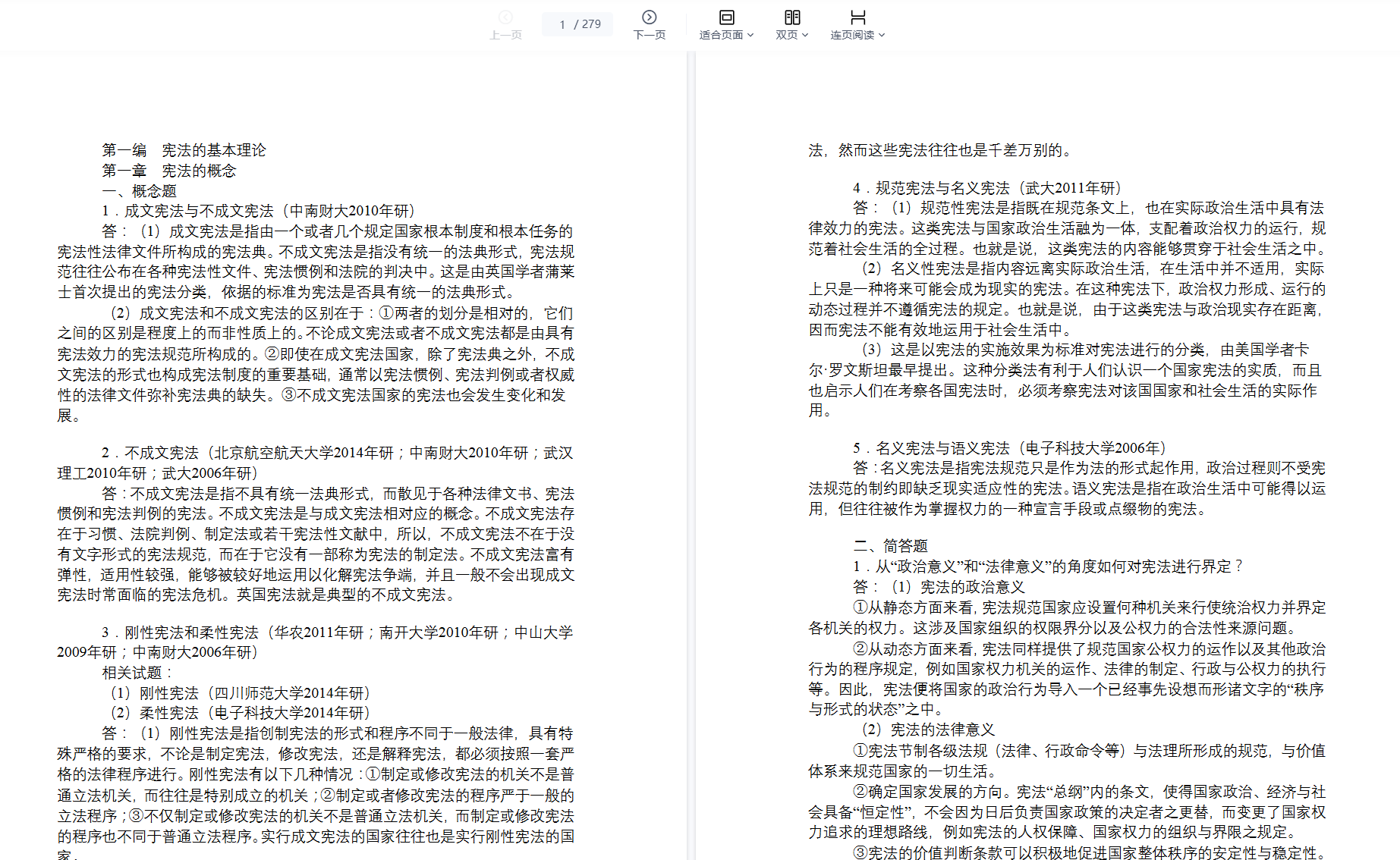Click the double page (双页) book icon
1400x860 pixels.
coord(791,17)
